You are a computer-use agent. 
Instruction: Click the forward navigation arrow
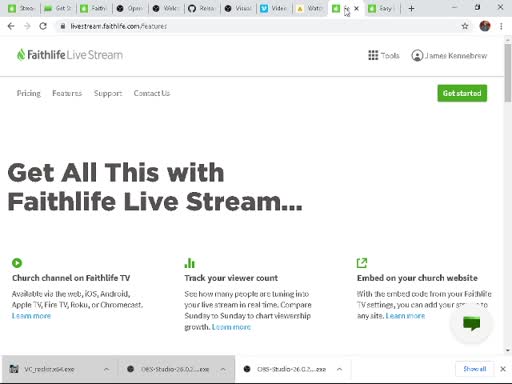(27, 26)
